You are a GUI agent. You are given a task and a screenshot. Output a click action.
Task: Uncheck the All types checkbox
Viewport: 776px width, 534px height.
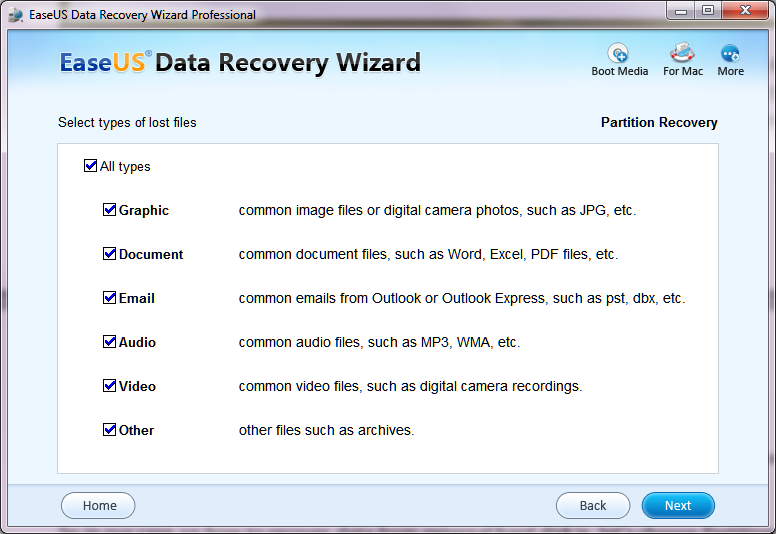[x=91, y=165]
